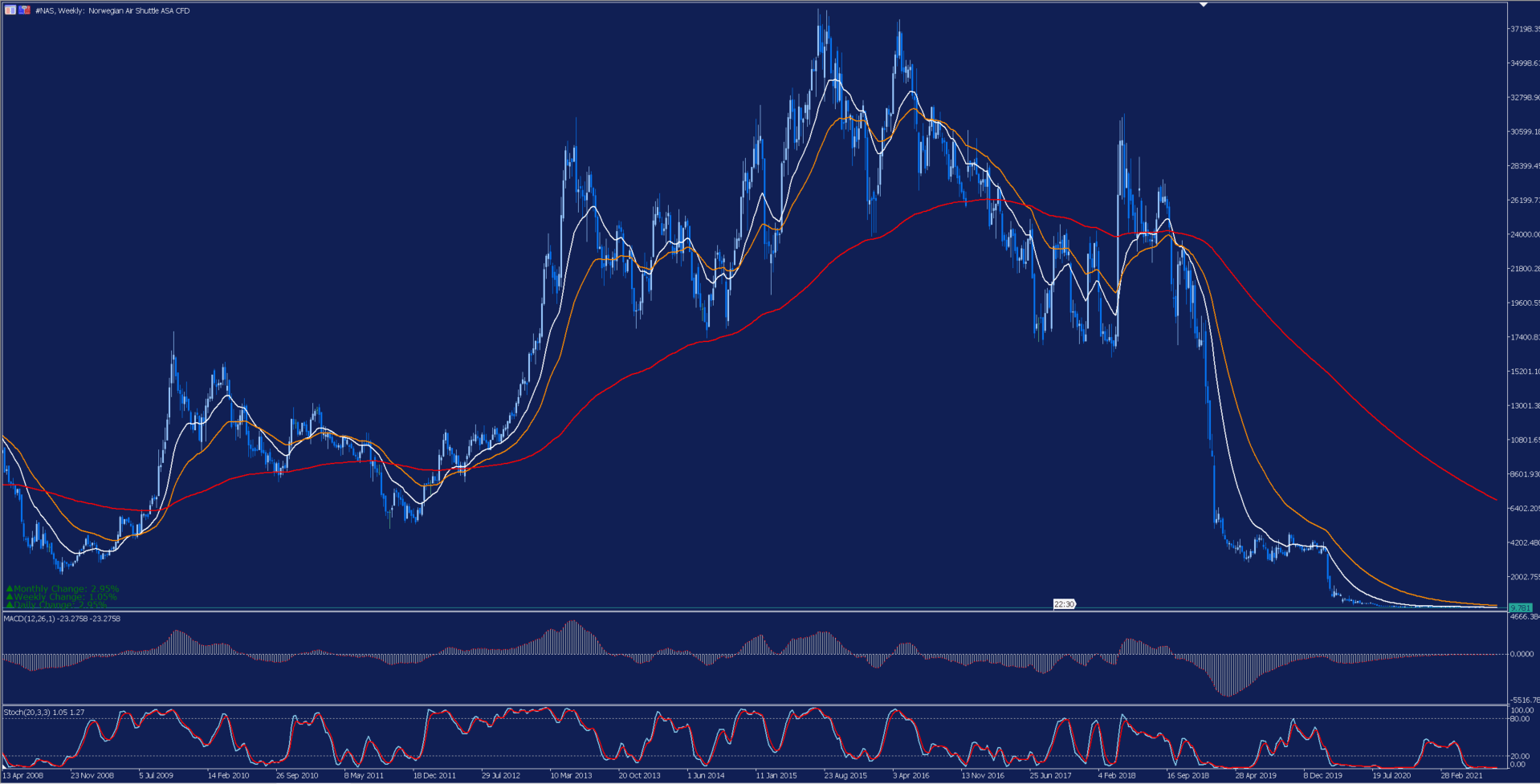The height and width of the screenshot is (784, 1540).
Task: Click the 3 Apr 2016 date label
Action: point(911,776)
